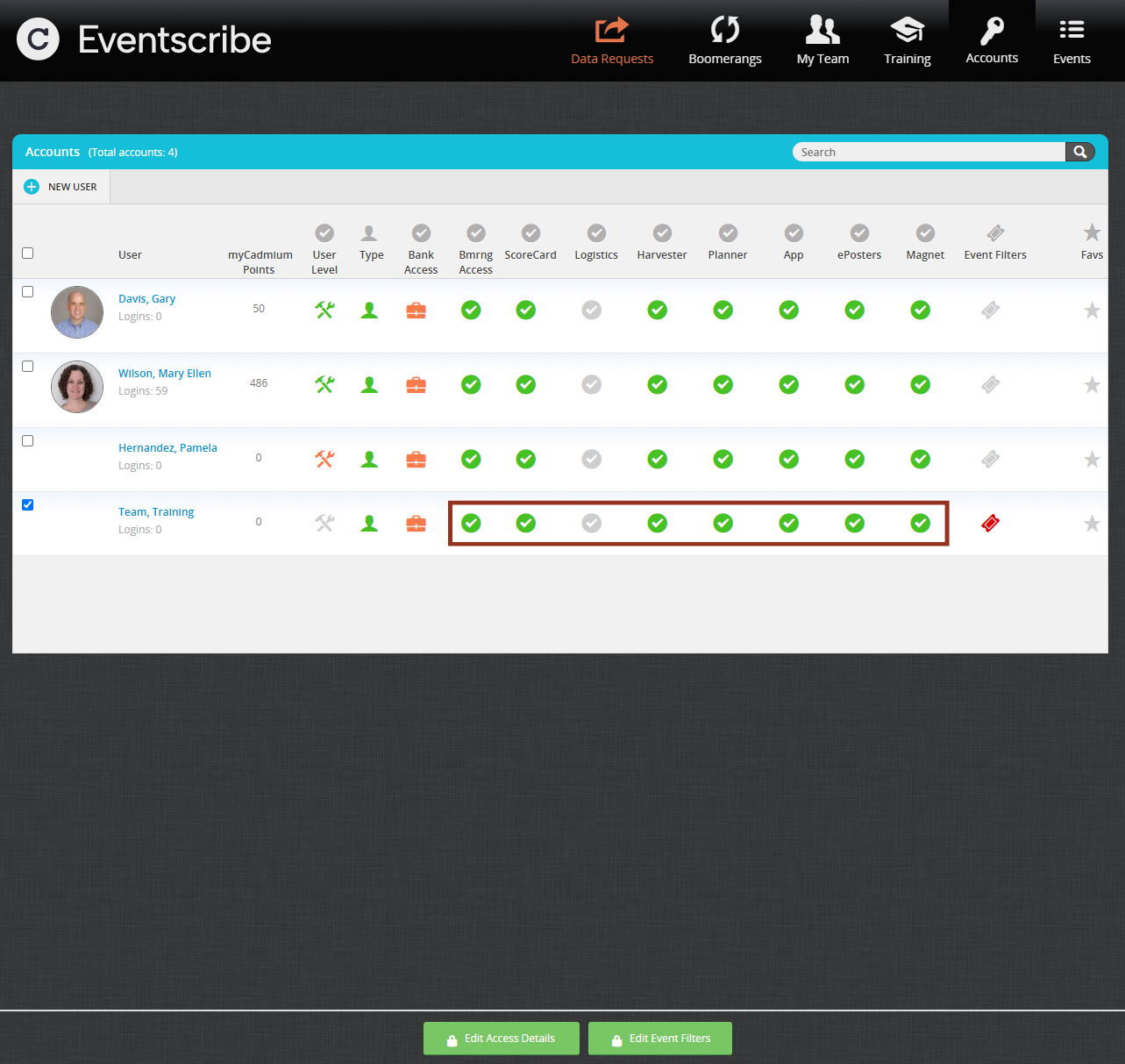The image size is (1125, 1064).
Task: Click Harvester column header check icon
Action: coord(662,232)
